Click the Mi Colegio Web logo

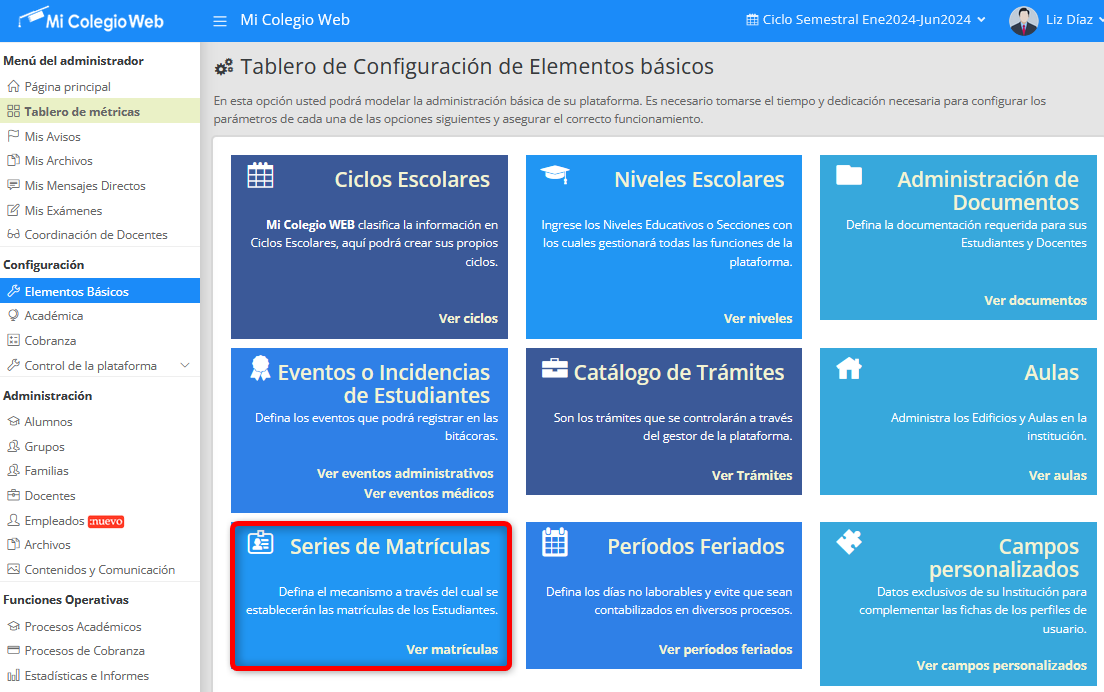click(90, 20)
